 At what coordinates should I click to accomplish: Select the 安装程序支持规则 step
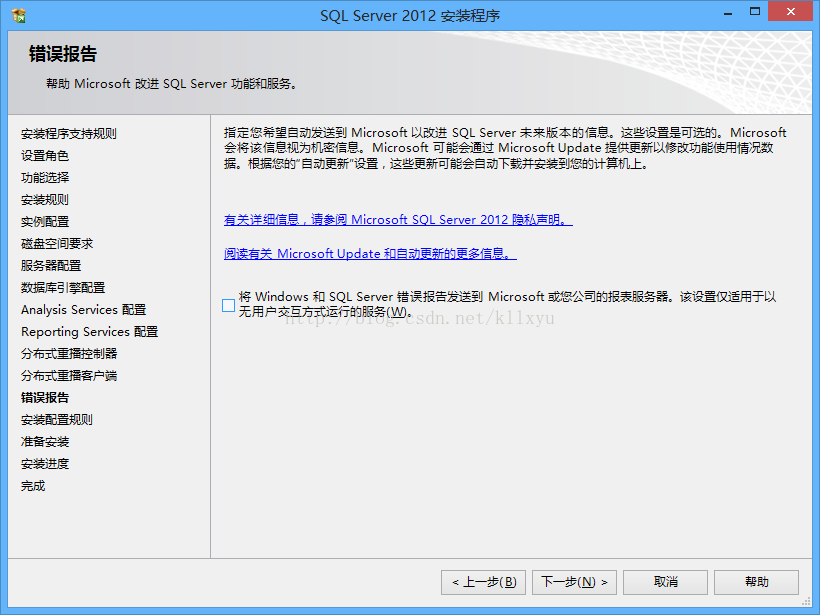(x=69, y=134)
